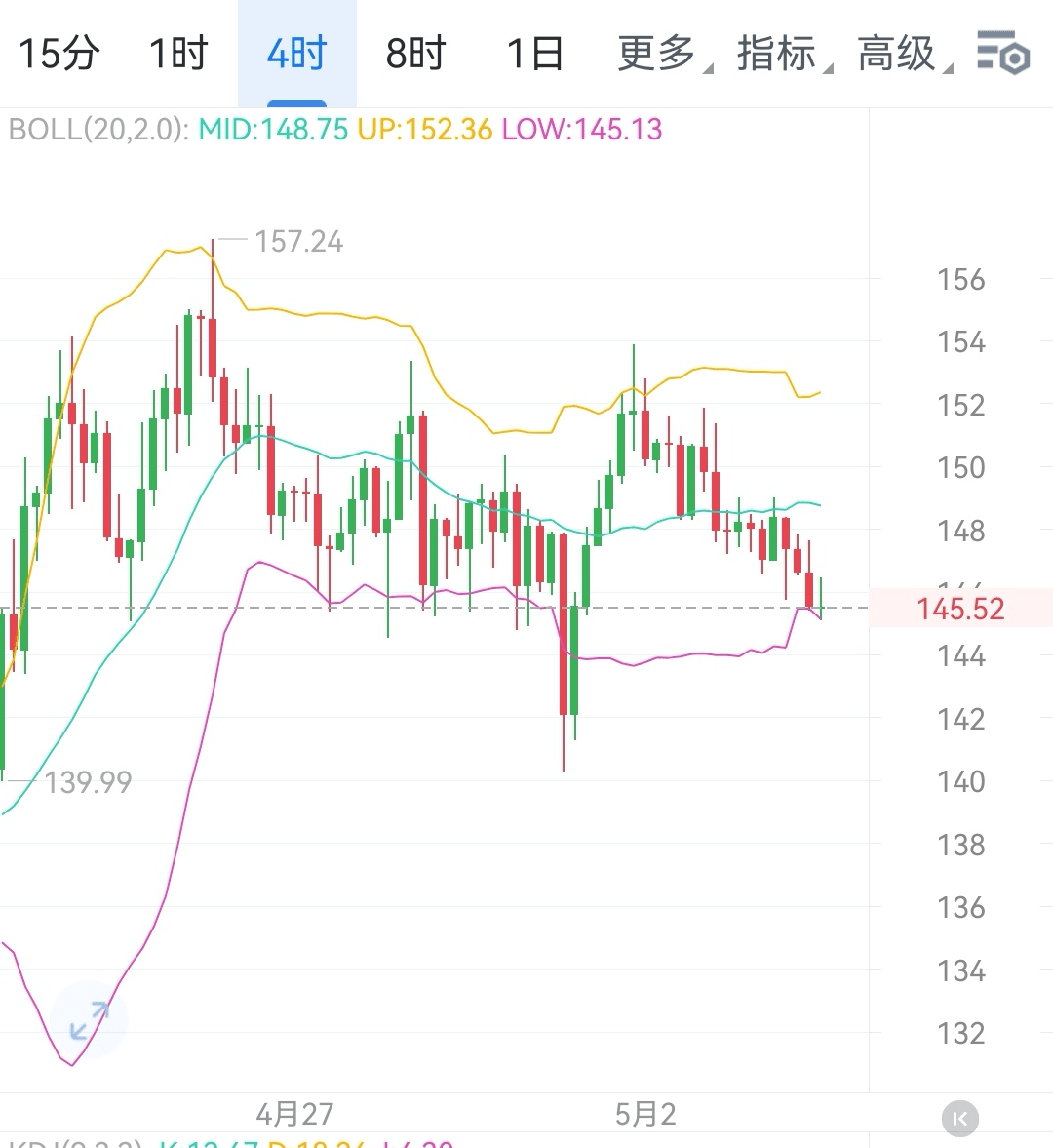Select the 4时 timeframe tab
Viewport: 1053px width, 1148px height.
pos(296,54)
